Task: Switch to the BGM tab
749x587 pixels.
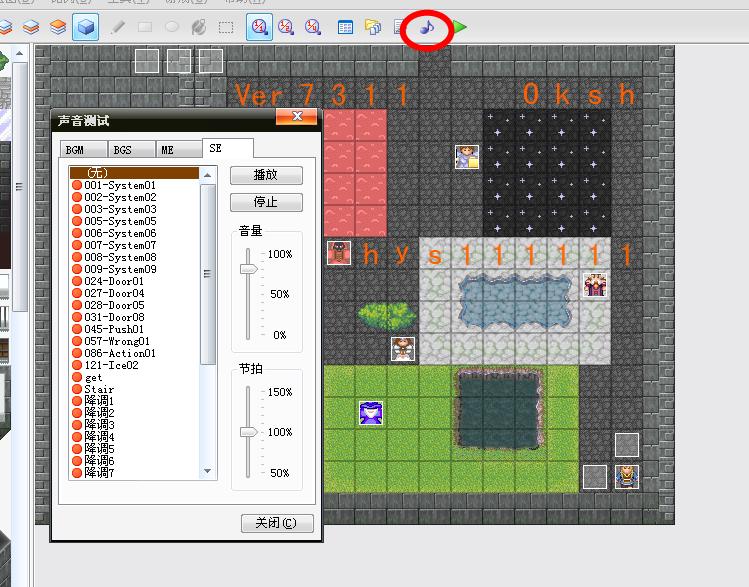Action: coord(83,149)
